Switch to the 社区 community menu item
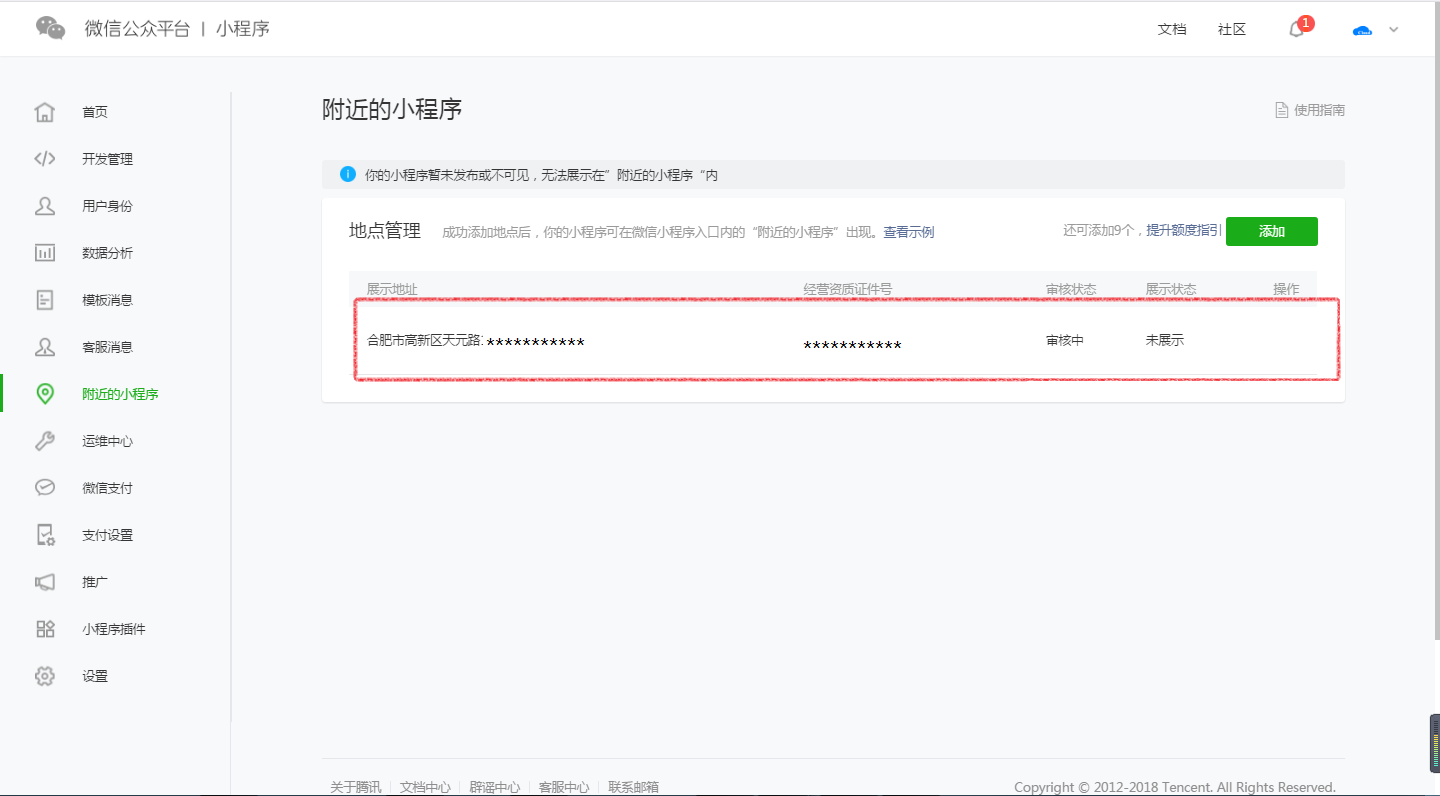Image resolution: width=1440 pixels, height=796 pixels. coord(1231,29)
